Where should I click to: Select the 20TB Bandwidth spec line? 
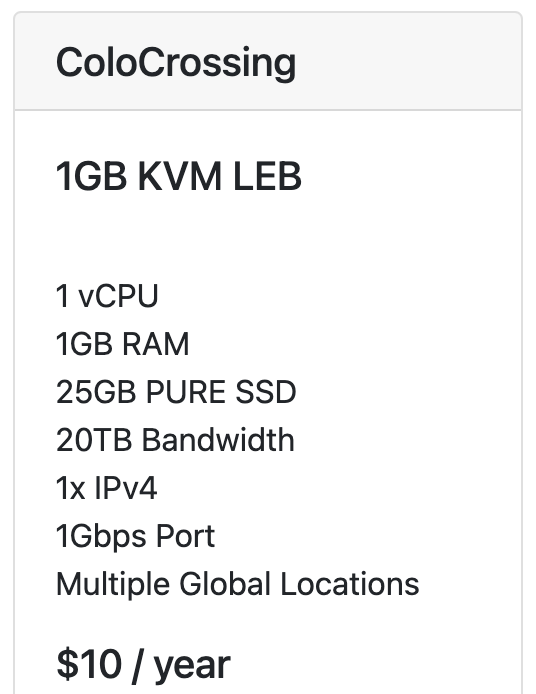click(x=175, y=440)
